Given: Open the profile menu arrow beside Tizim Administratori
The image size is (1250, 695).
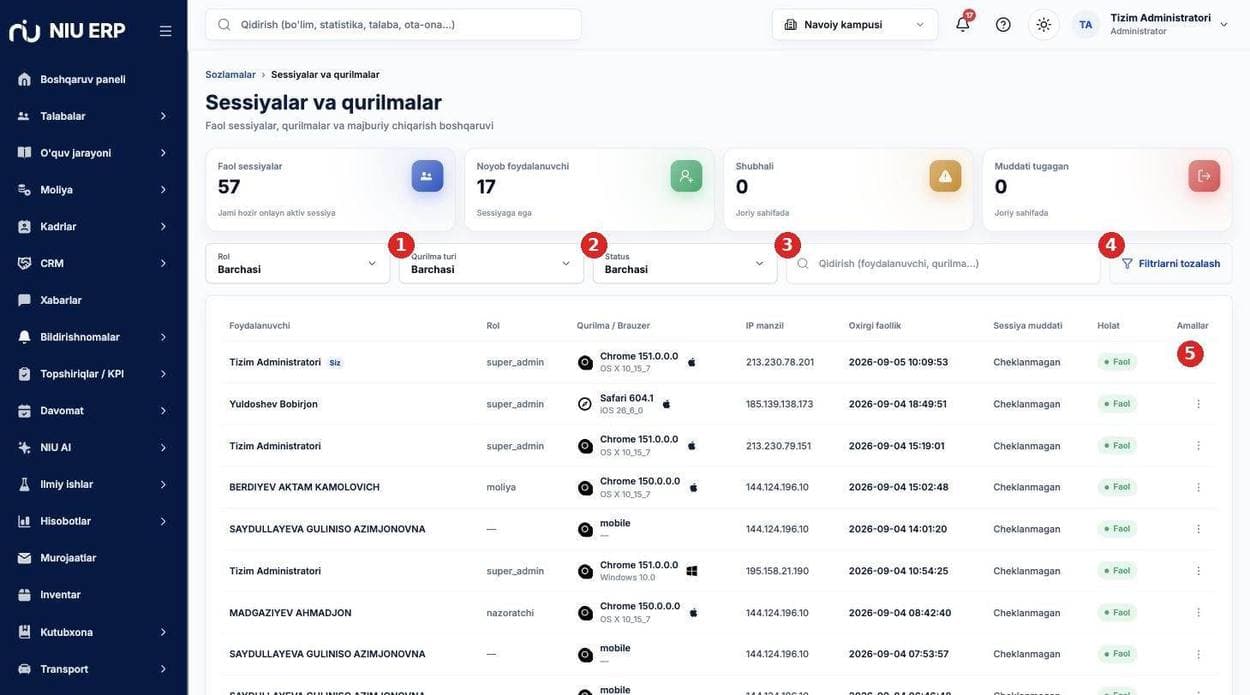Looking at the screenshot, I should [1223, 24].
